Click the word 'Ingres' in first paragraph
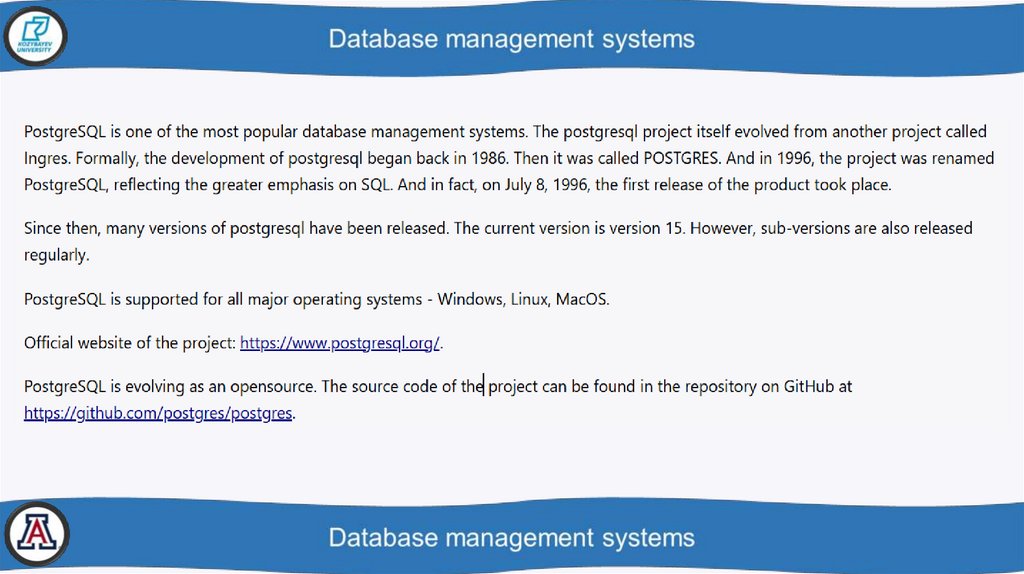1024x574 pixels. [x=45, y=158]
